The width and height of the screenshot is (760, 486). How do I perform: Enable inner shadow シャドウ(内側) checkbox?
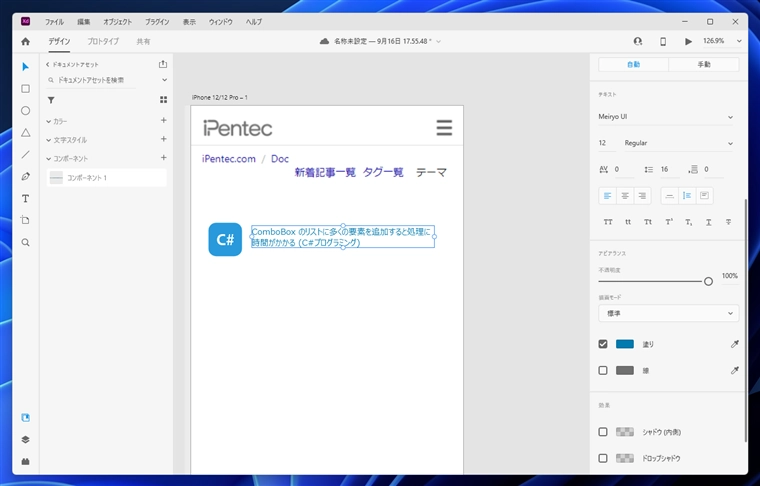pyautogui.click(x=603, y=432)
